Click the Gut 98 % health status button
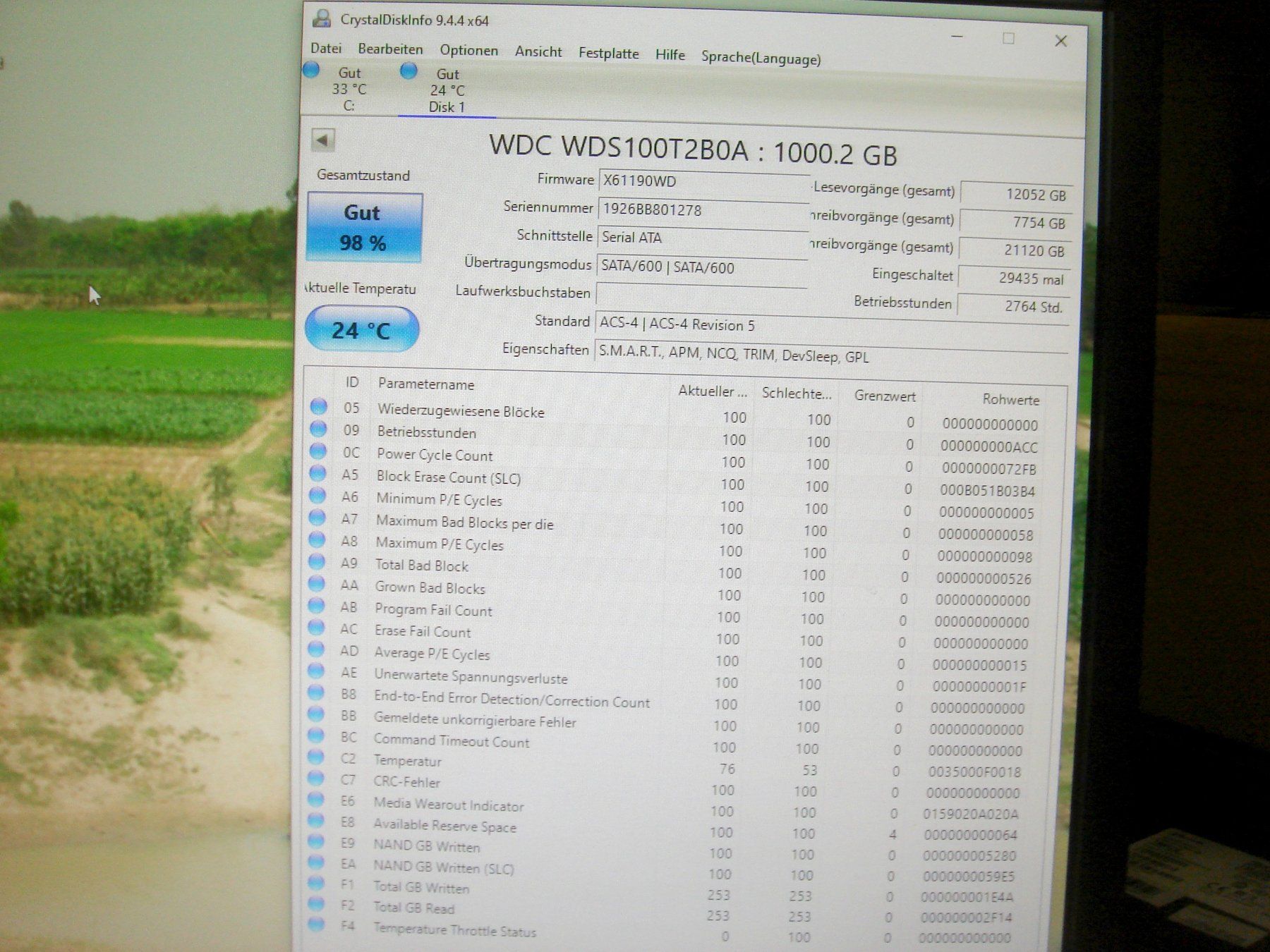Screen dimensions: 1270x952 coord(364,228)
